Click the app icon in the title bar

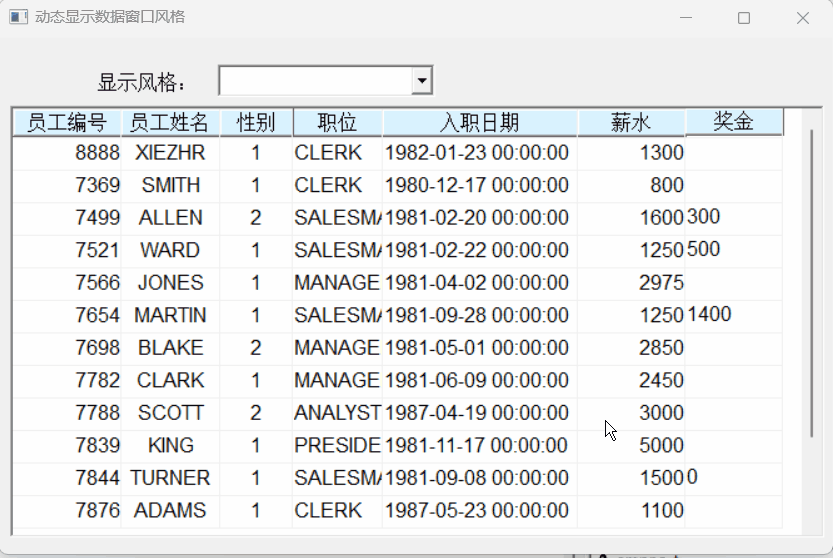18,17
